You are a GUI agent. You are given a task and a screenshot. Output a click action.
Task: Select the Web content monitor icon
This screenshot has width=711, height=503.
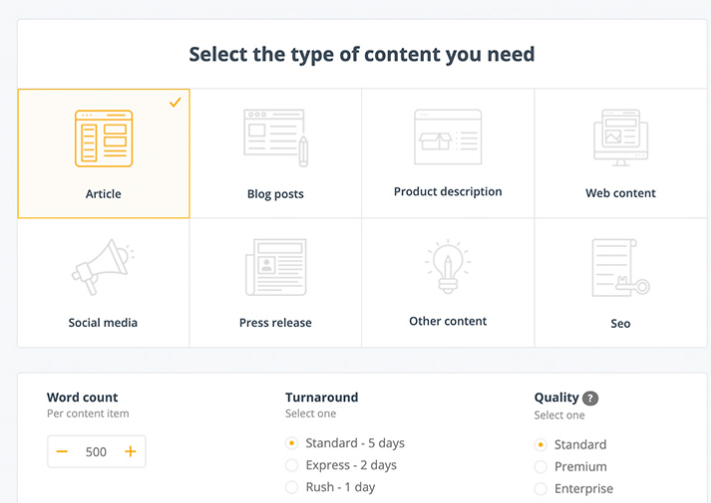(621, 138)
